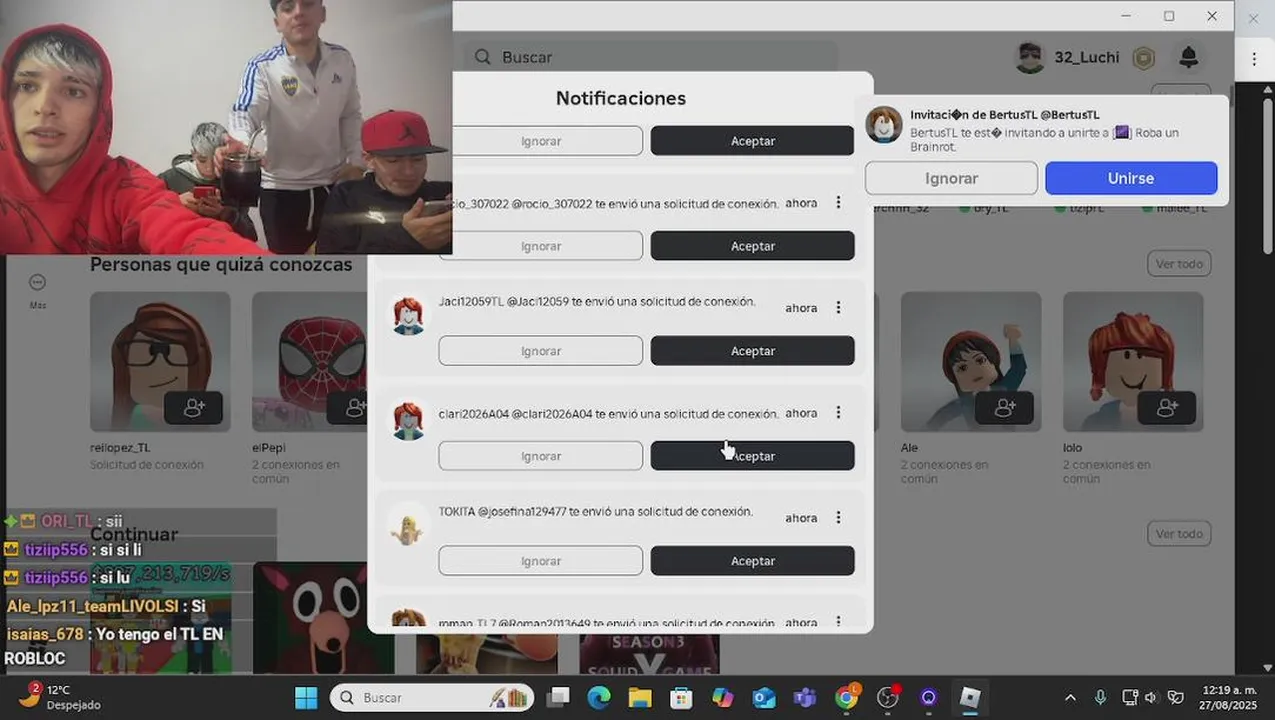Viewport: 1275px width, 720px height.
Task: Open Microsoft Teams from taskbar
Action: (x=805, y=697)
